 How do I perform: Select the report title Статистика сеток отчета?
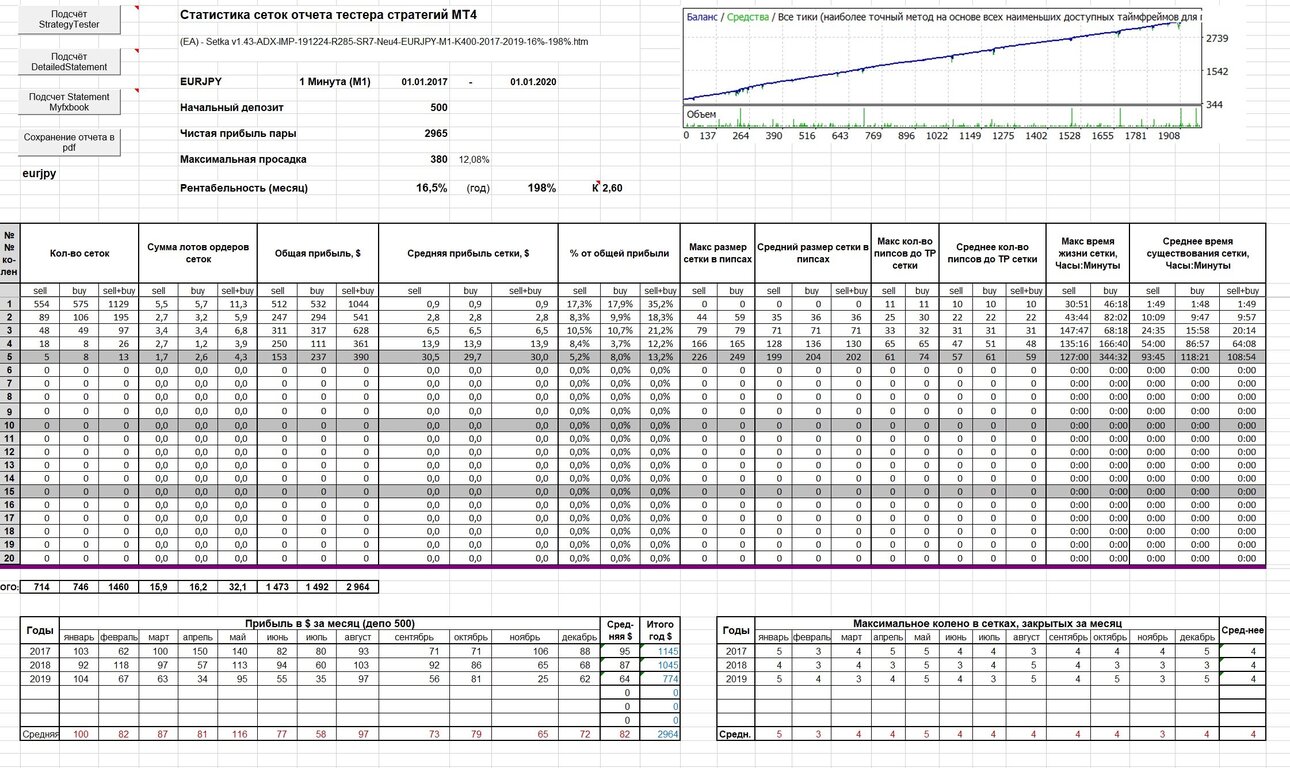point(327,15)
